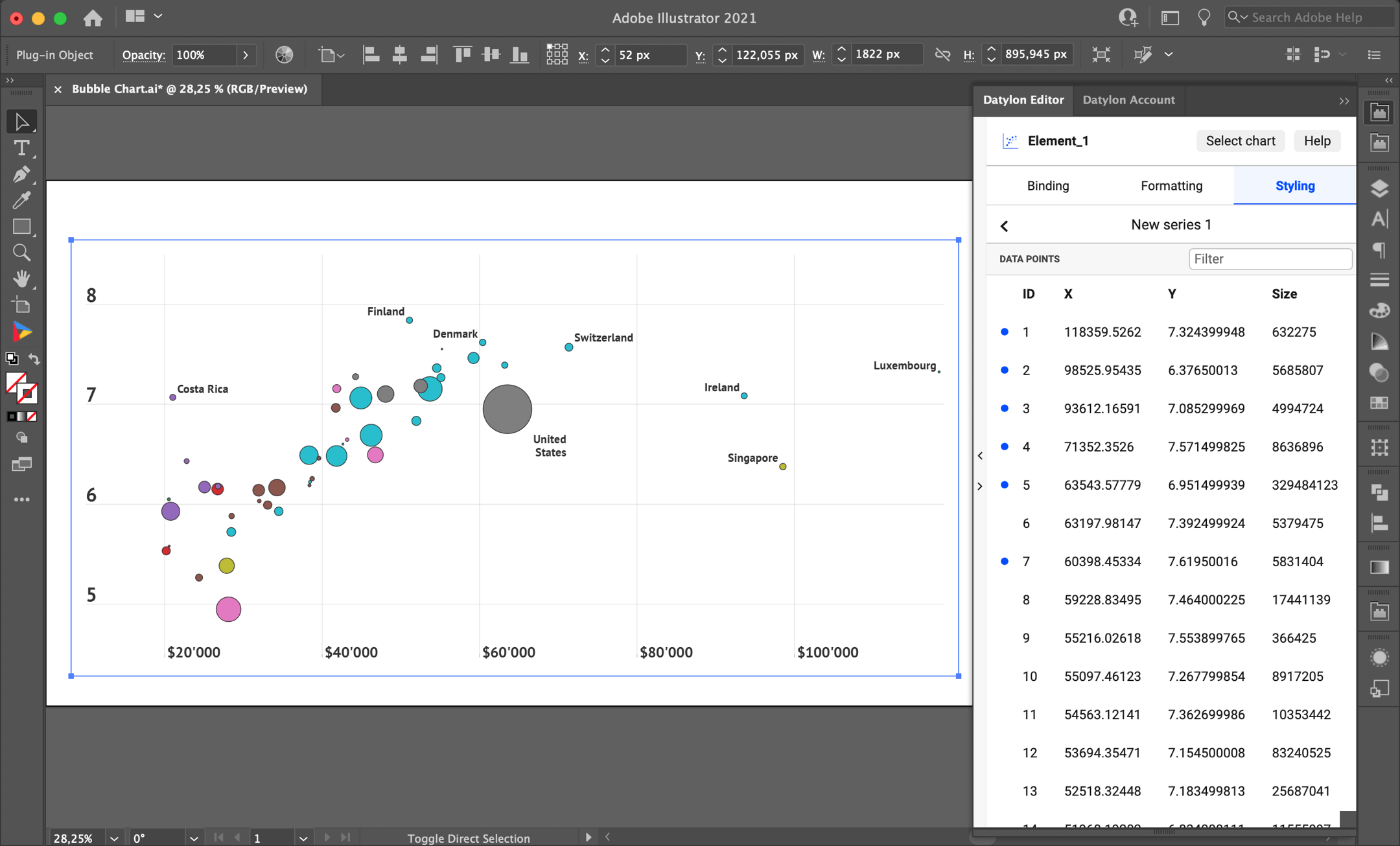Screen dimensions: 1400x846
Task: Switch to the Binding tab
Action: 1047,185
